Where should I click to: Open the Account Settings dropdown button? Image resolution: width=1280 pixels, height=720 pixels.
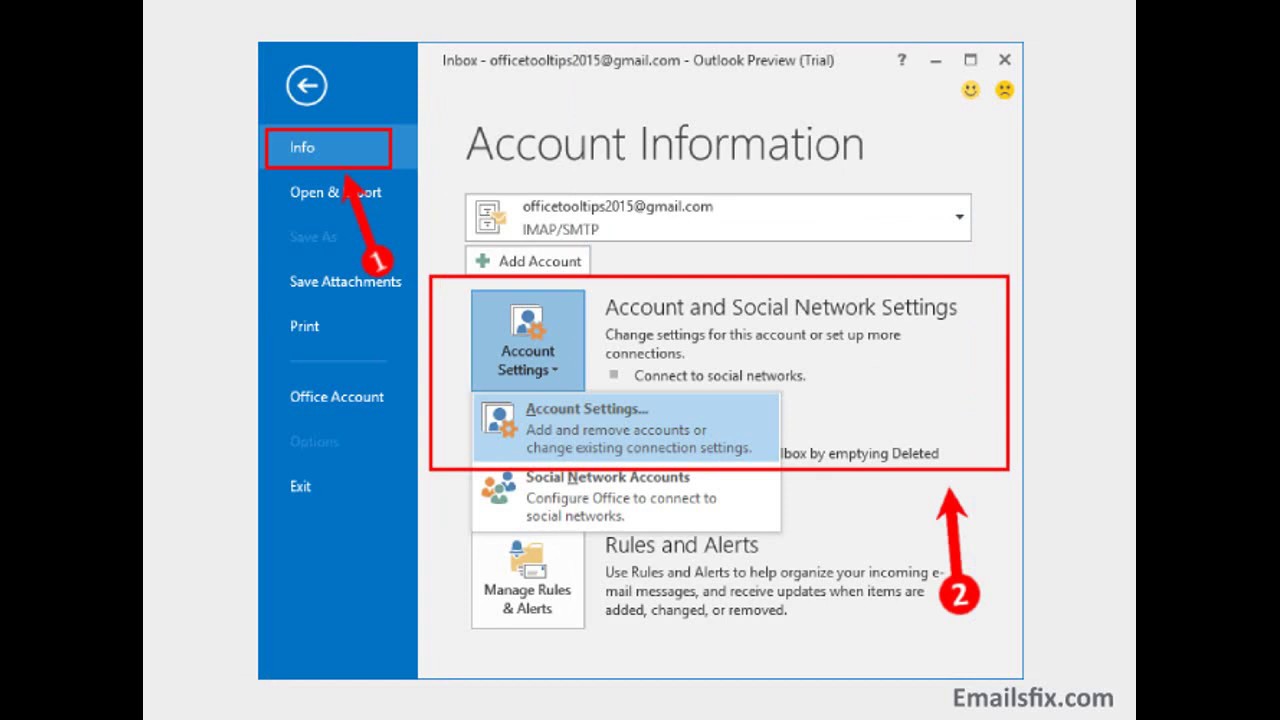click(x=528, y=340)
